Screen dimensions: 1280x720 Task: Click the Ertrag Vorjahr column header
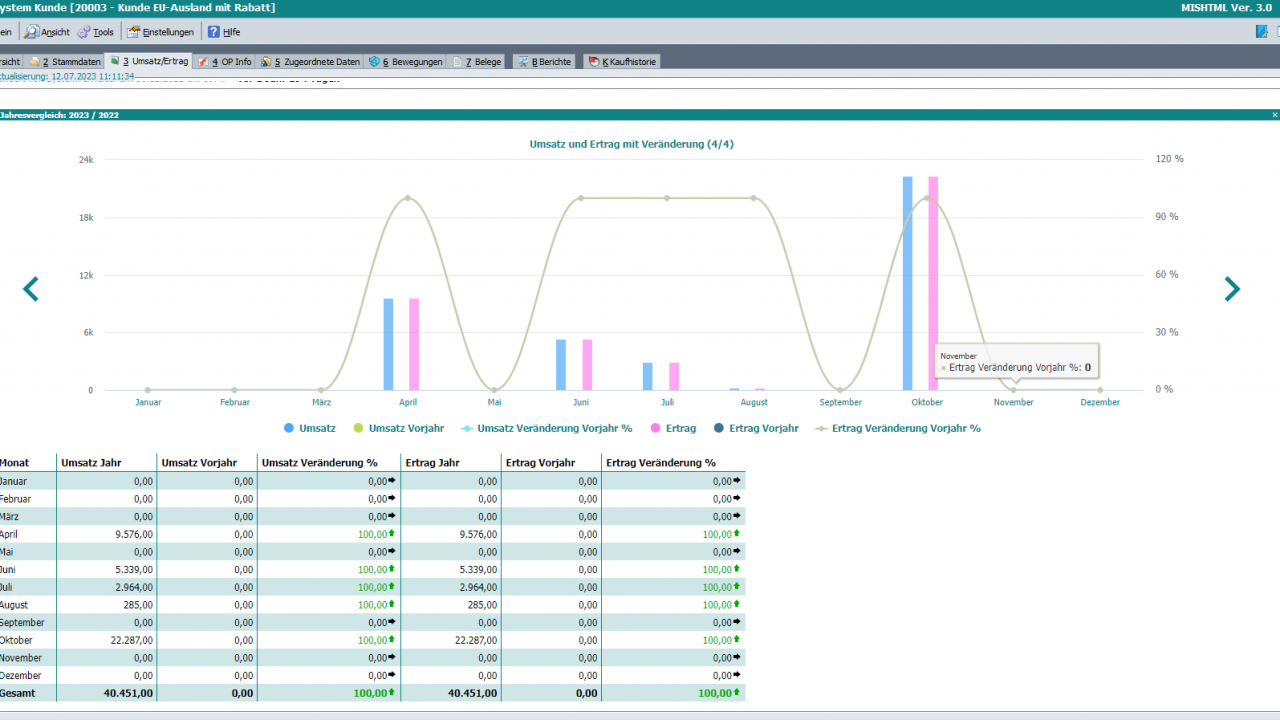(x=540, y=463)
